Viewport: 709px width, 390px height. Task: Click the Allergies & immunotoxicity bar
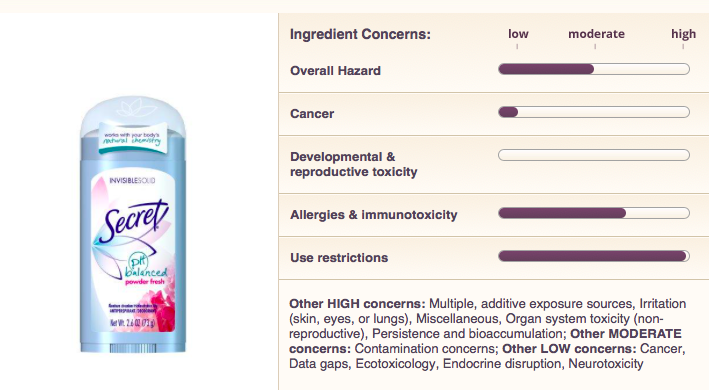pyautogui.click(x=594, y=213)
